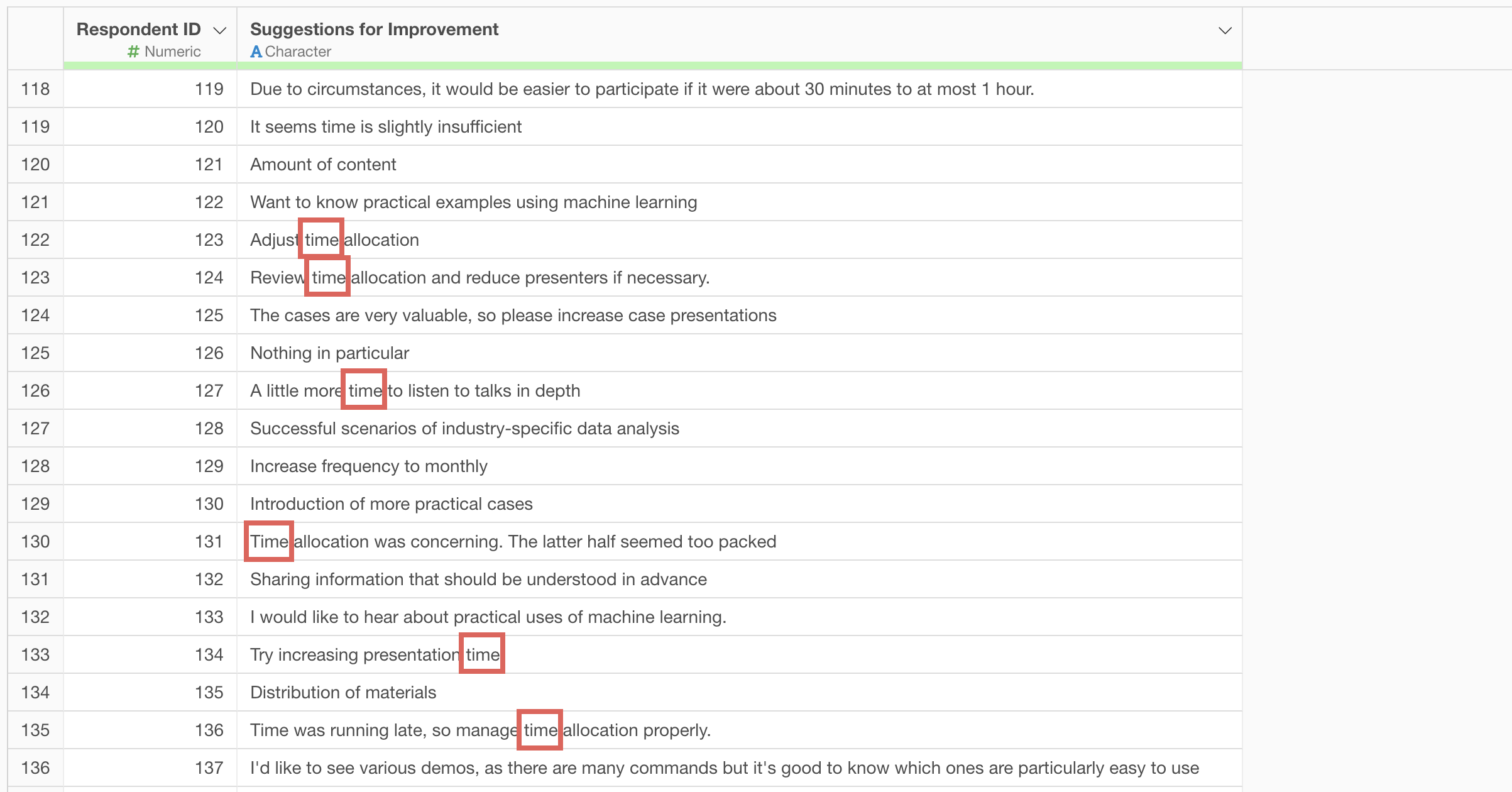Select the 'Introduction of more practical cases' cell

coord(740,503)
